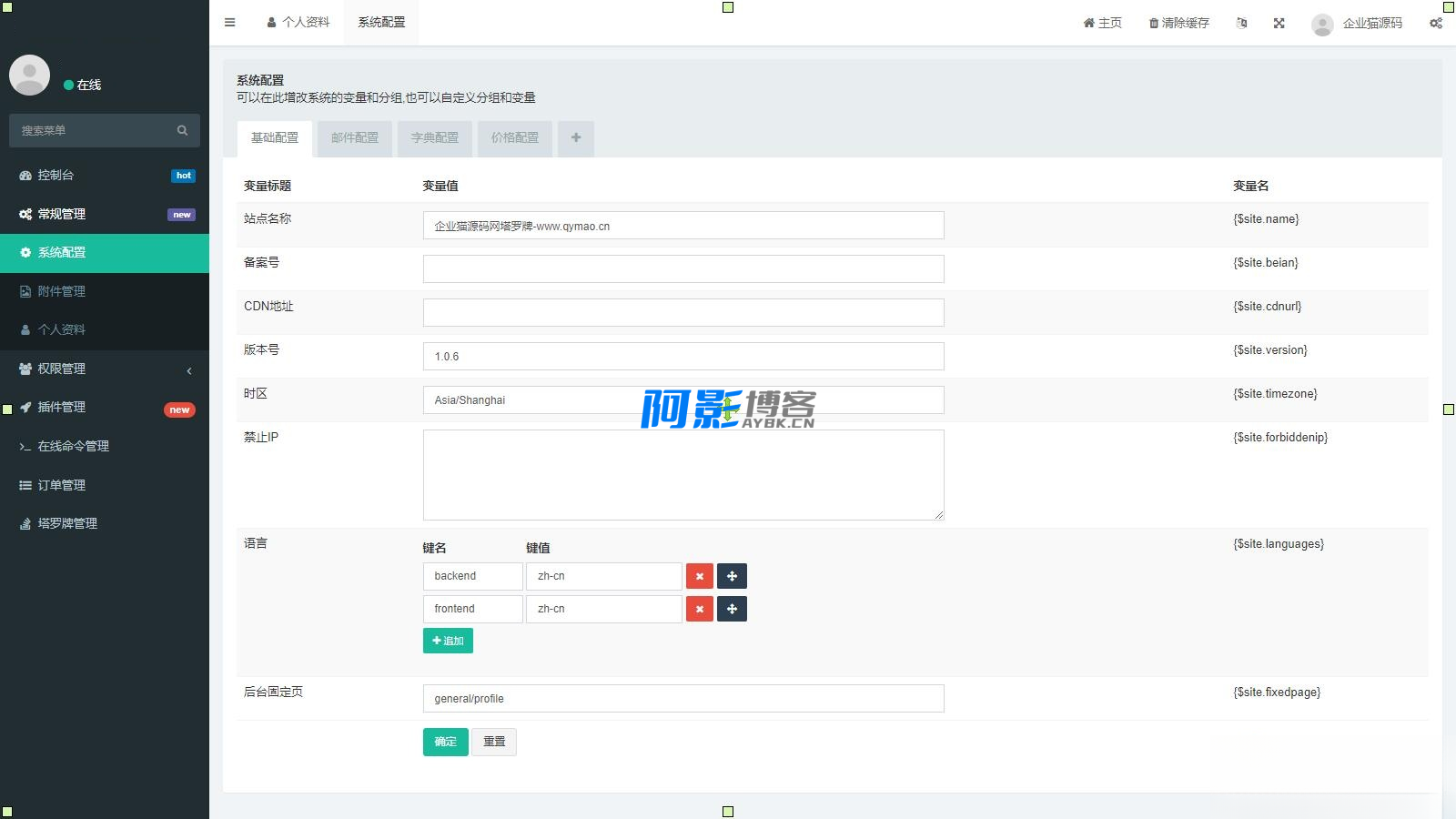Image resolution: width=1456 pixels, height=819 pixels.
Task: Click the move handle for backend row
Action: point(732,576)
